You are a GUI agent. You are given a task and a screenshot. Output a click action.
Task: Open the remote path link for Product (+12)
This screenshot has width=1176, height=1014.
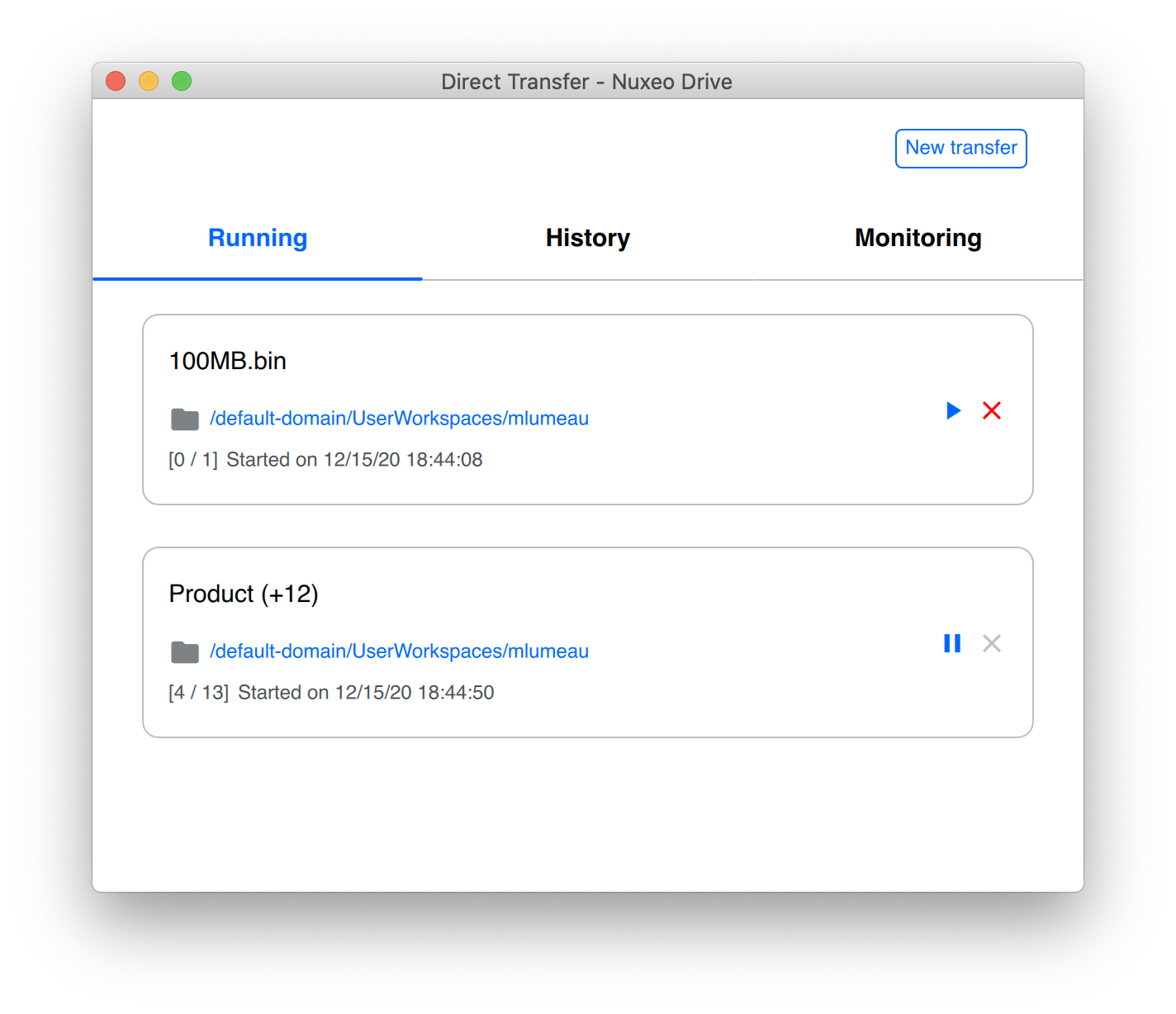pos(399,652)
